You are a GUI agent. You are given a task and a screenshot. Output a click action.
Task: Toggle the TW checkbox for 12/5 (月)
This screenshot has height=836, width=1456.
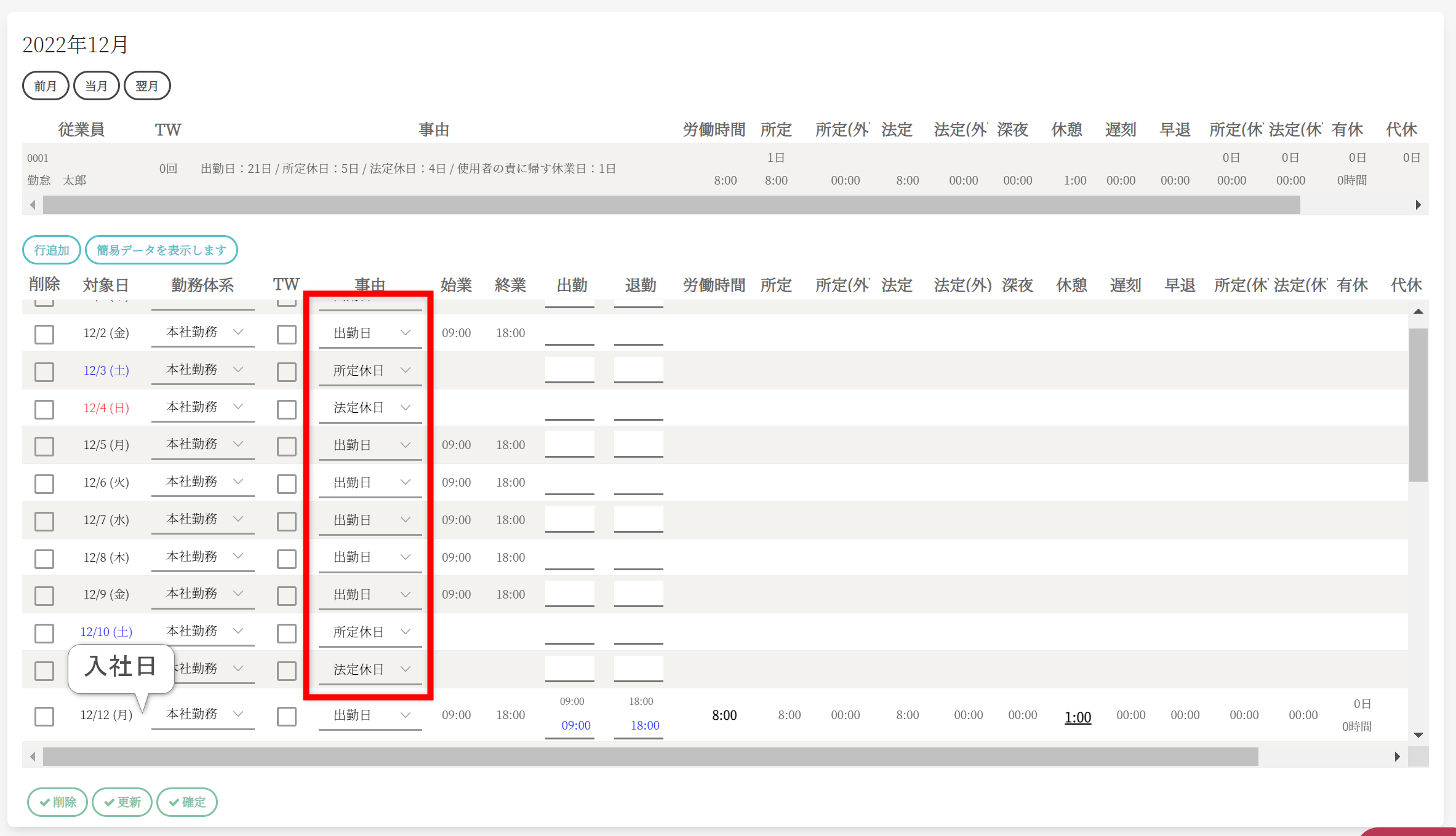(286, 446)
